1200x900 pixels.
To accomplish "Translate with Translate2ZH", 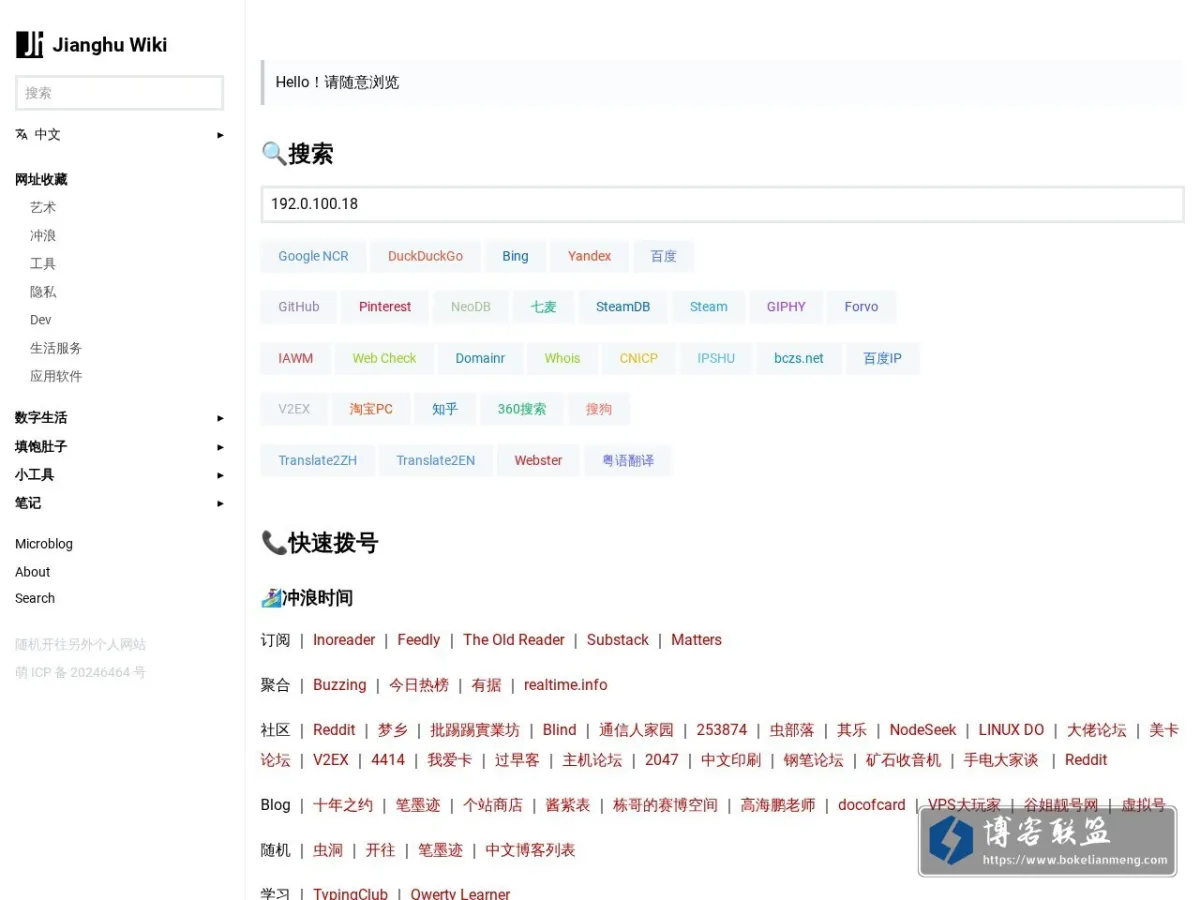I will point(317,460).
